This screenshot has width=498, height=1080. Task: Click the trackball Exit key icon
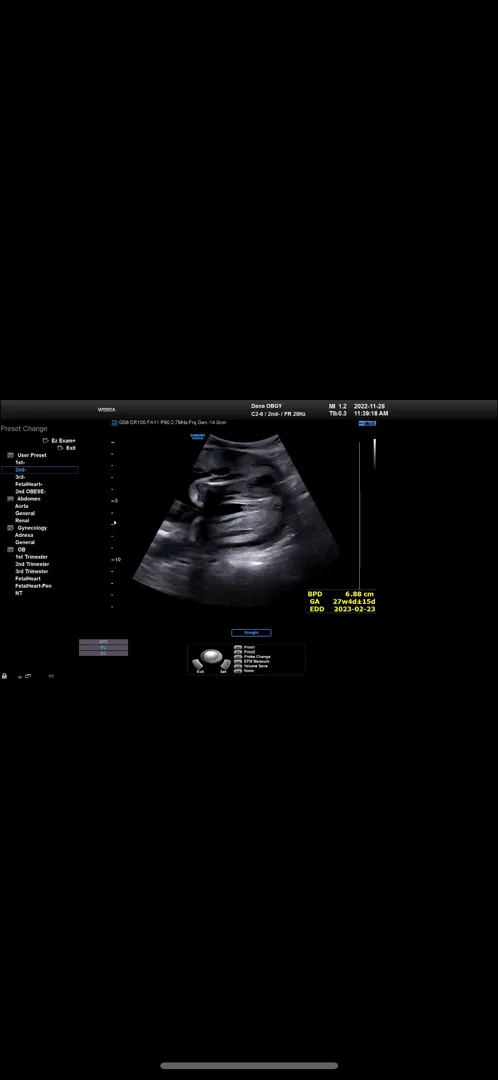[x=200, y=665]
